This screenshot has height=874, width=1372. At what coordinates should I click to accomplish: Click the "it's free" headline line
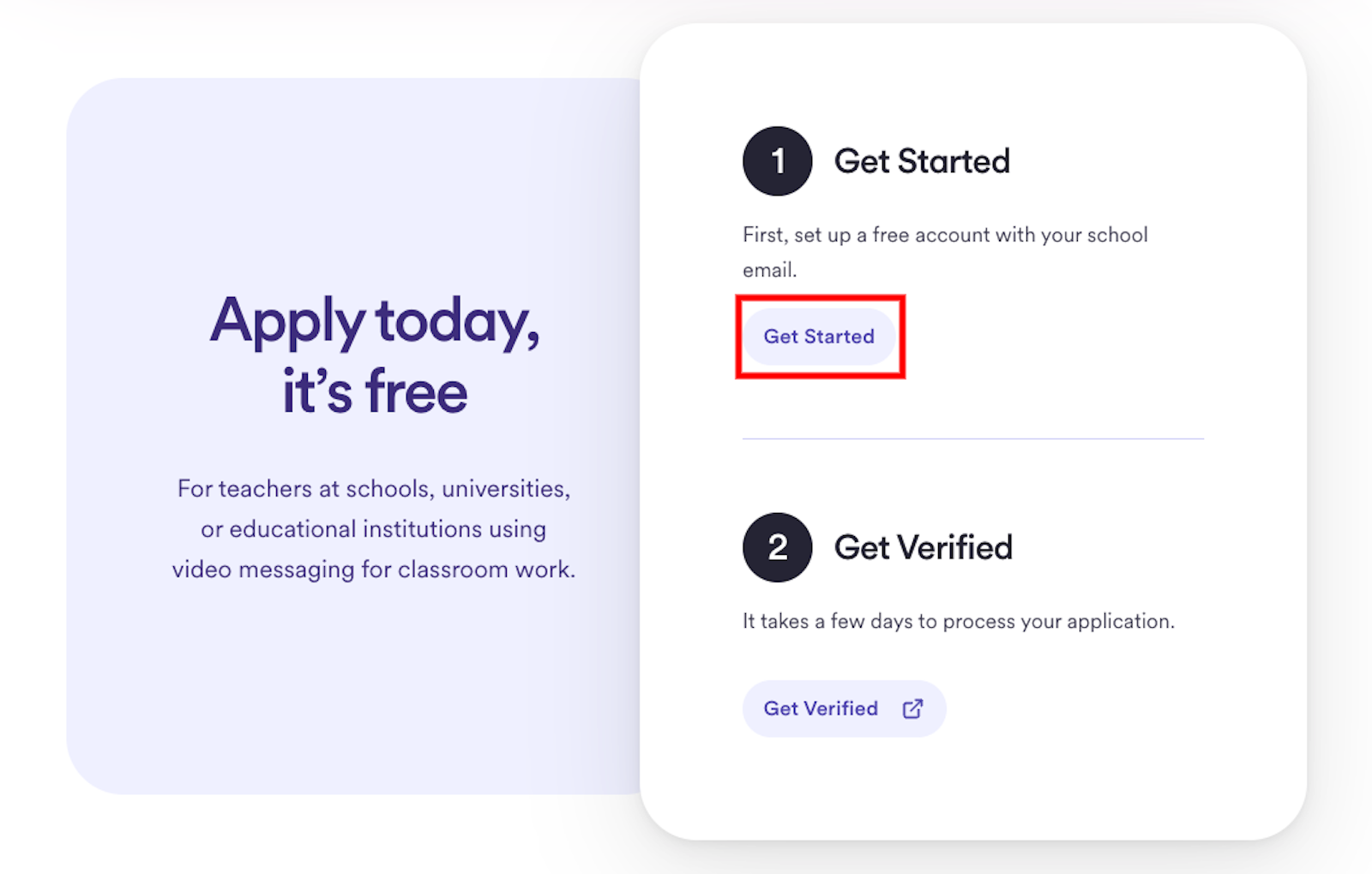[375, 392]
